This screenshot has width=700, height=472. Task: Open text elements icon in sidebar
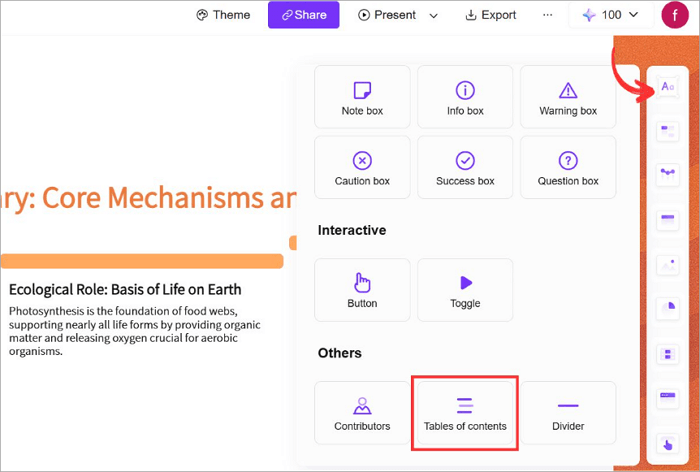pos(667,87)
